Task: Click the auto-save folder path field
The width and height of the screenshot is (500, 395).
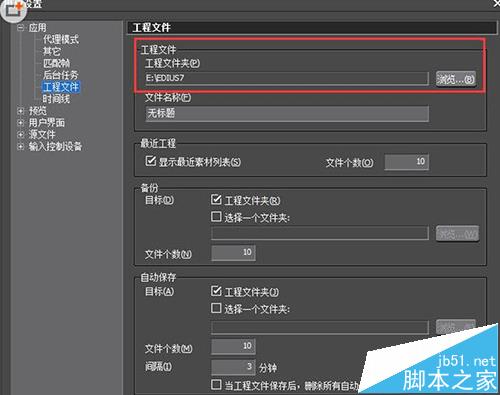Action: point(320,327)
